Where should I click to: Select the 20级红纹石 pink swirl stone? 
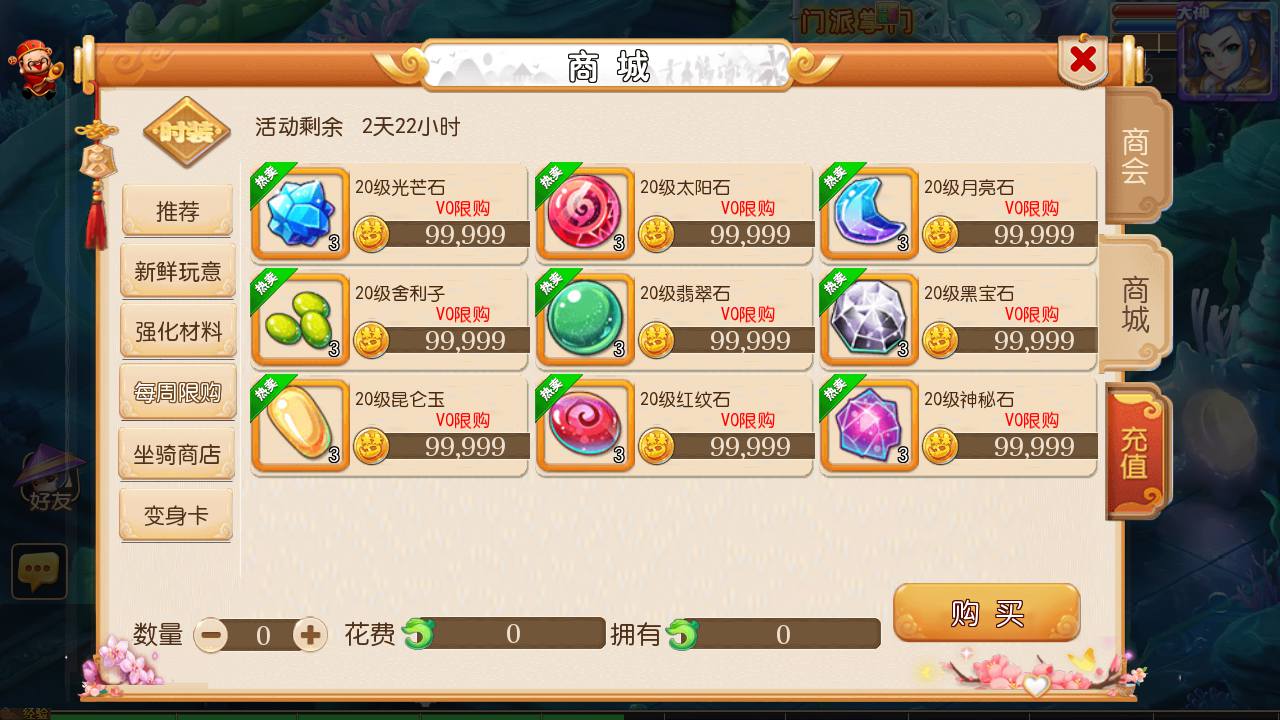click(585, 425)
